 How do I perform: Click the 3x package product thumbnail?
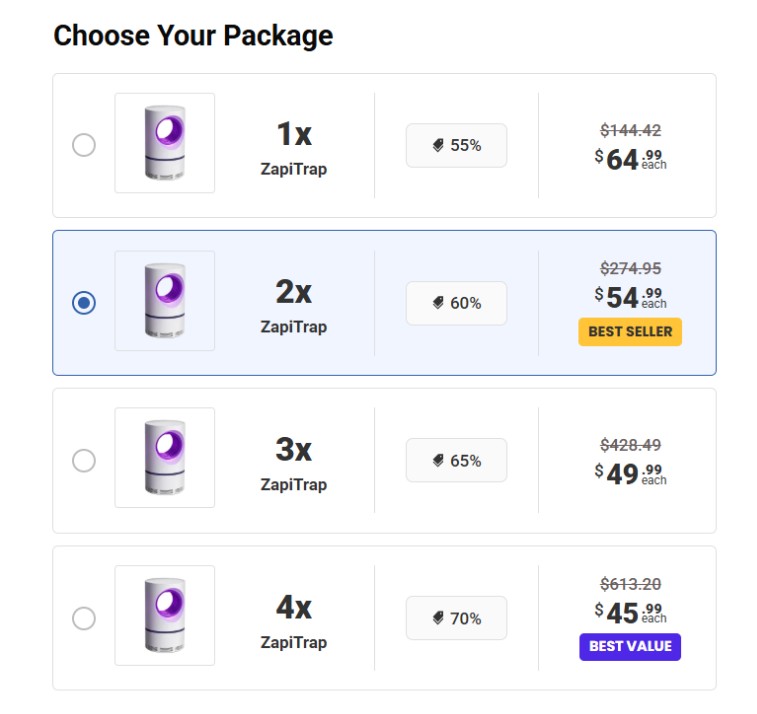pos(165,458)
